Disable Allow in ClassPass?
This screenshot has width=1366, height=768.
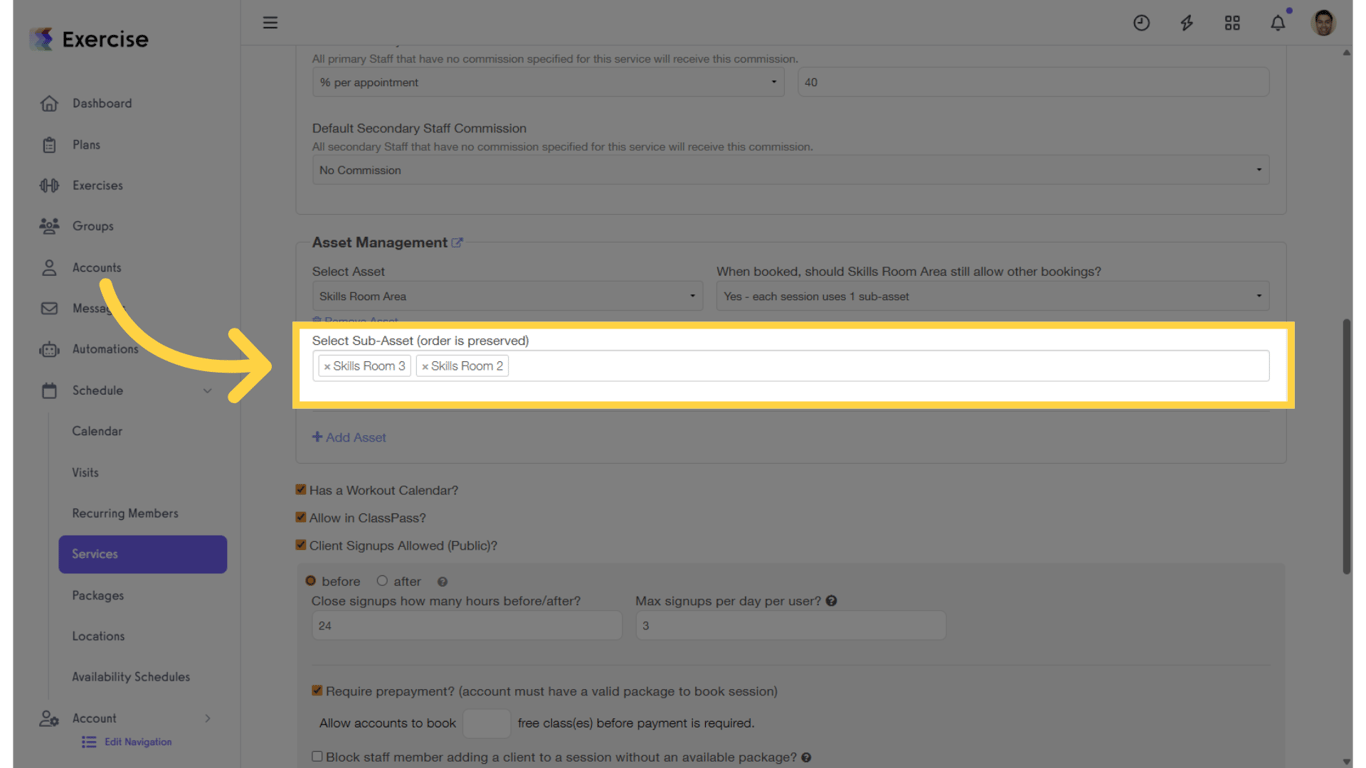pos(301,517)
